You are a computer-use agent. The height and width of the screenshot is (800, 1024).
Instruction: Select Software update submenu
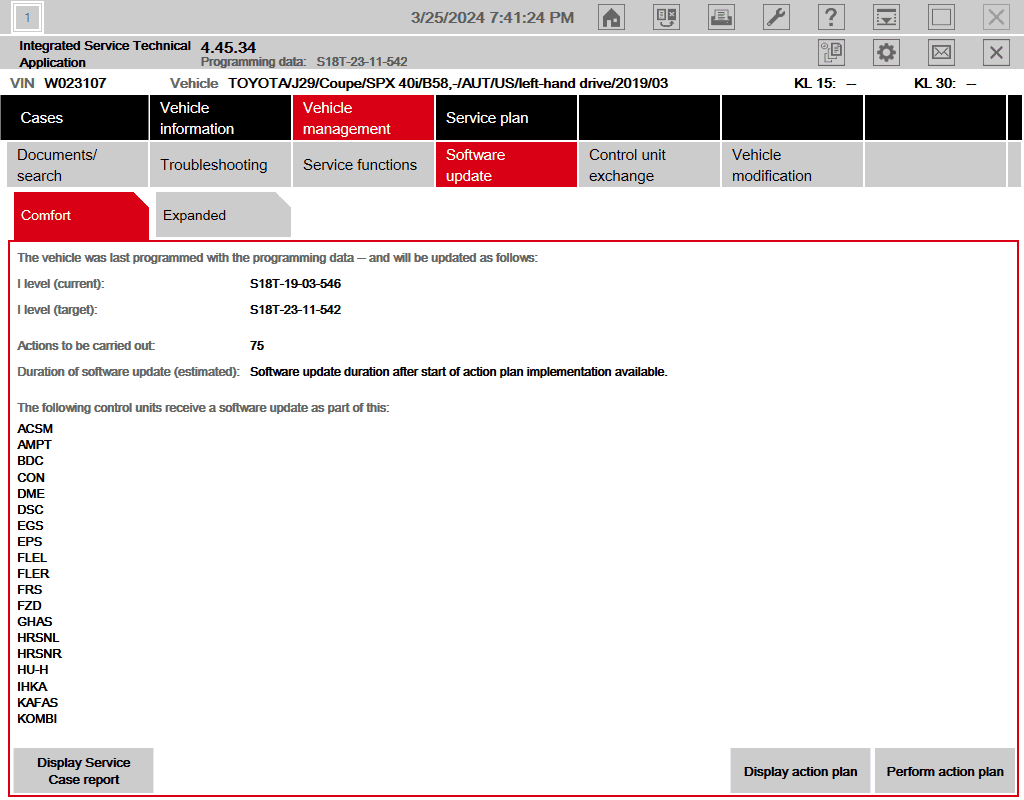click(x=507, y=165)
